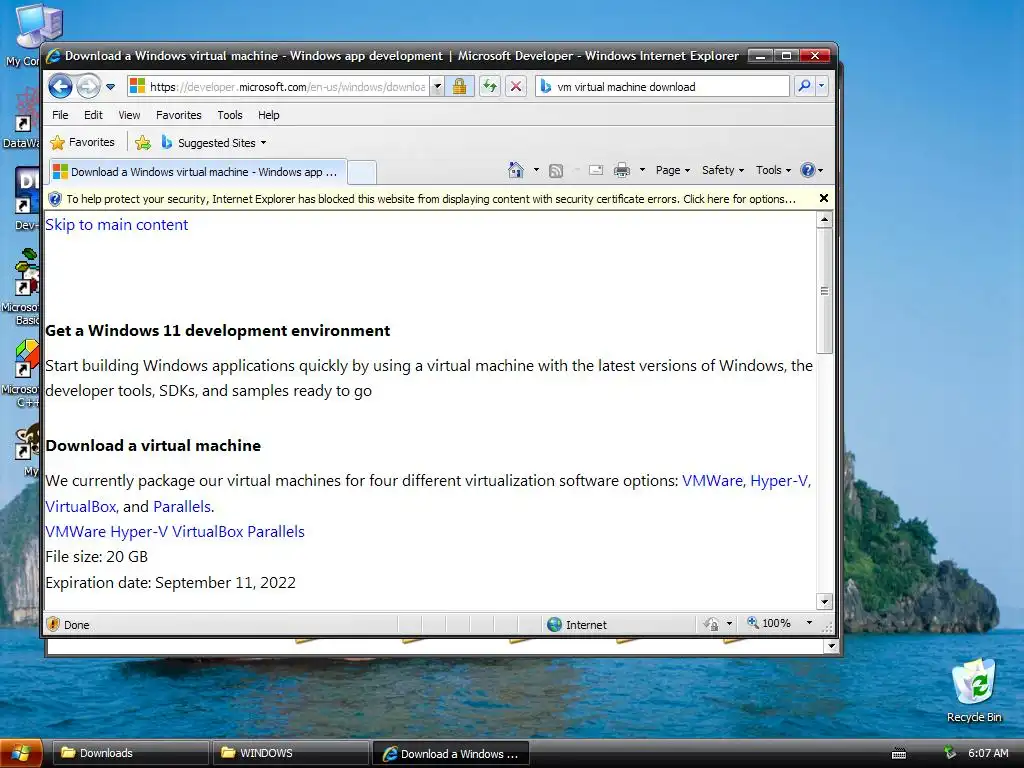Open the Tools menu in menu bar
The width and height of the screenshot is (1024, 768).
pos(230,115)
